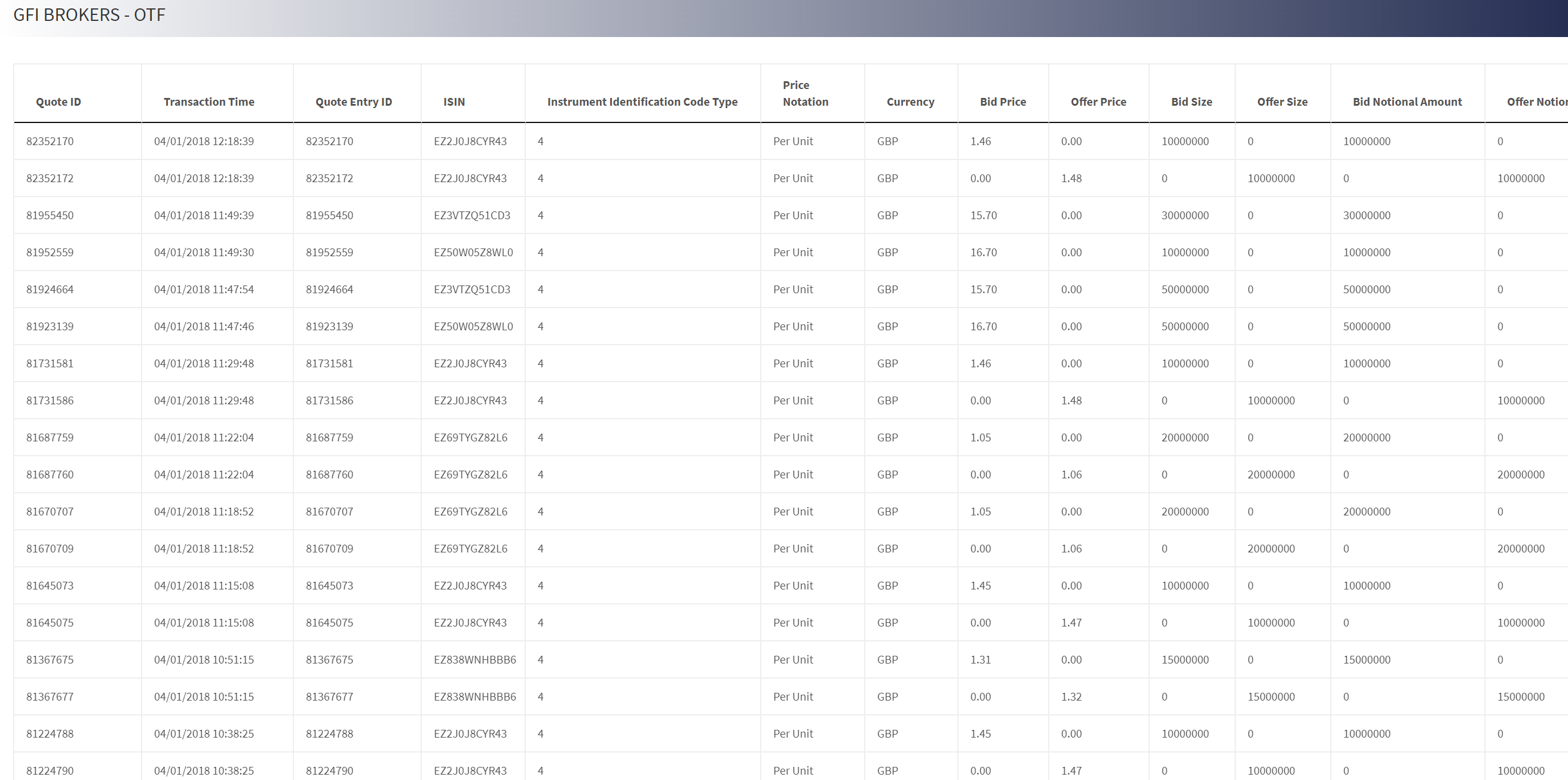
Task: Select Quote ID cell 81952559
Action: coord(50,253)
